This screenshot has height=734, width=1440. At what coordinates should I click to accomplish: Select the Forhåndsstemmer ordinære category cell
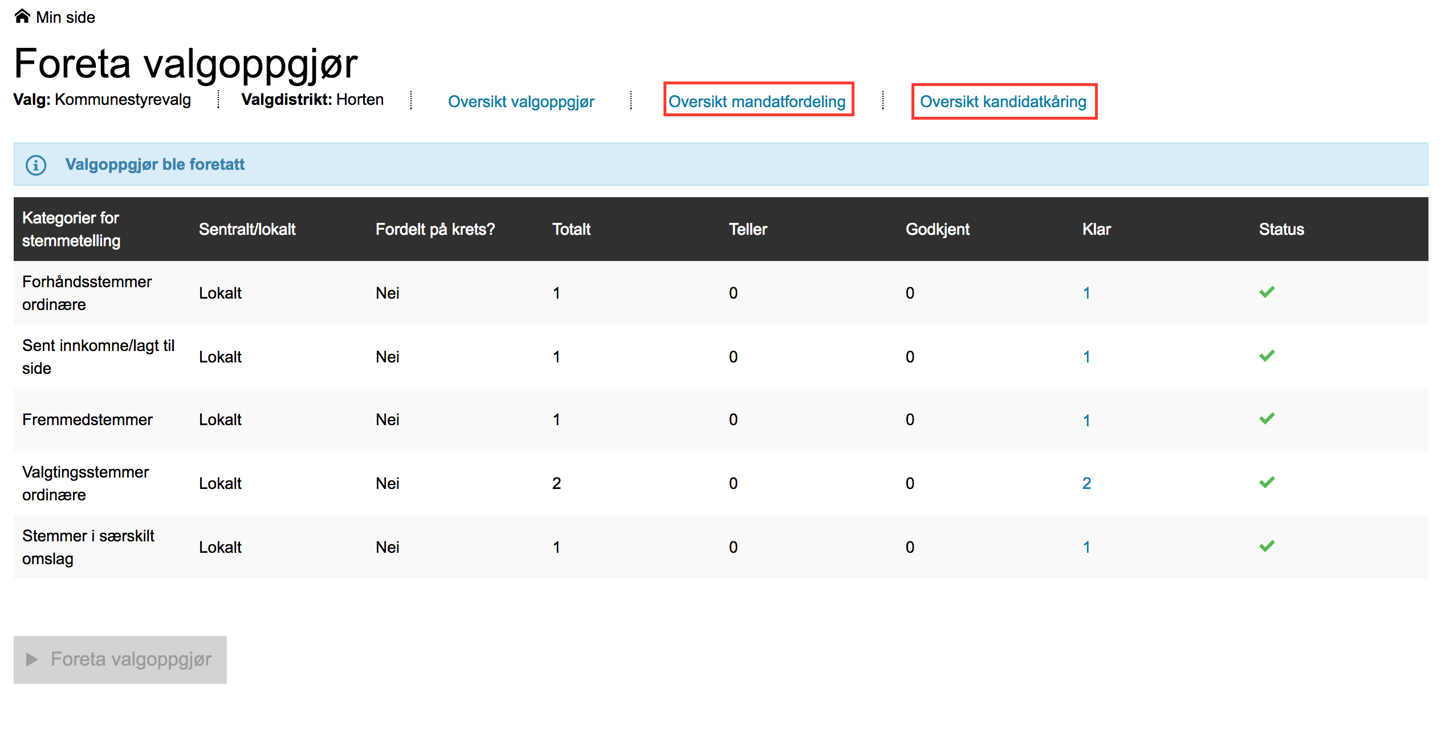87,293
